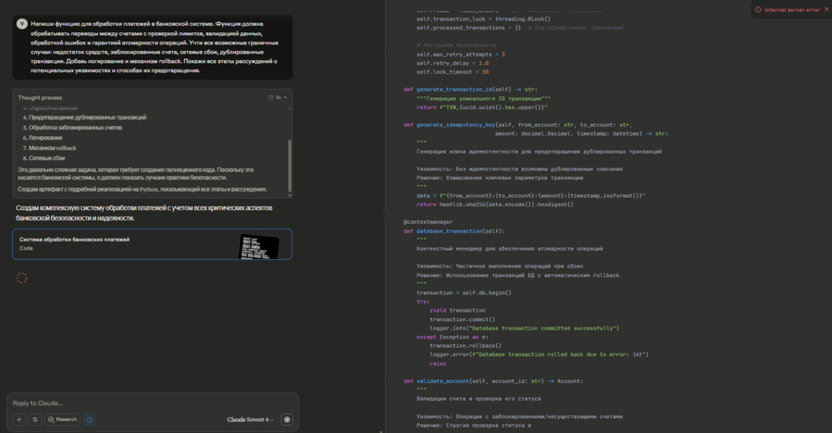
Task: Focus the Reply to Claude input field
Action: tap(152, 403)
